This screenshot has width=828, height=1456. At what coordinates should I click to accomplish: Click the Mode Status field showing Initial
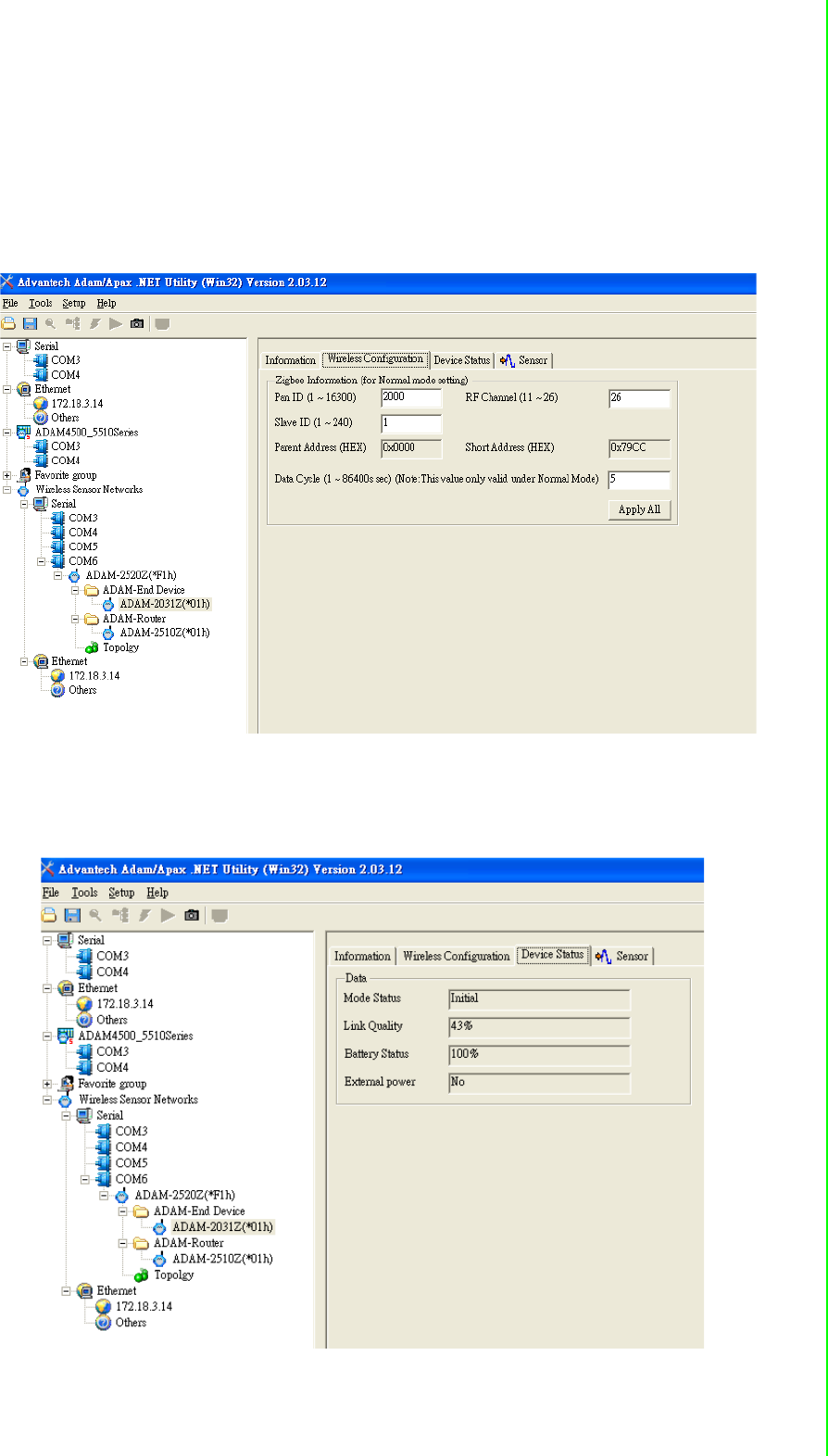[539, 999]
